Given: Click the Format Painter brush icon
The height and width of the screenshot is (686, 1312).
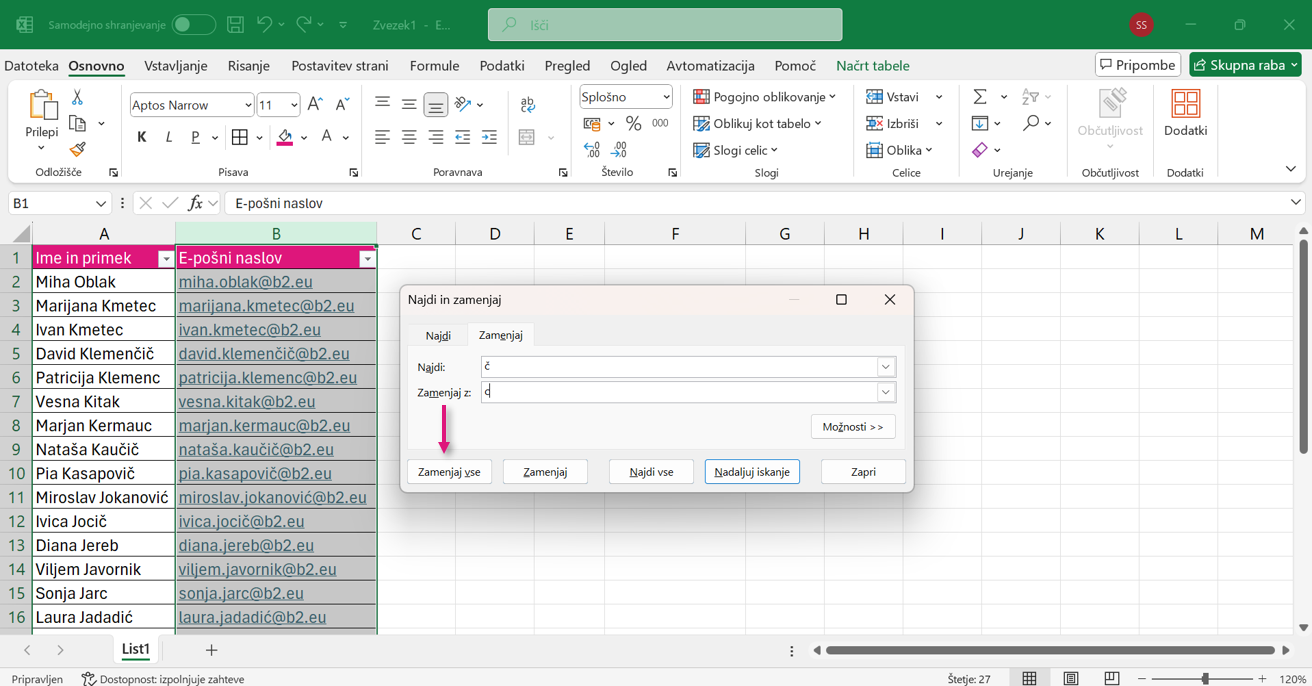Looking at the screenshot, I should pyautogui.click(x=77, y=149).
